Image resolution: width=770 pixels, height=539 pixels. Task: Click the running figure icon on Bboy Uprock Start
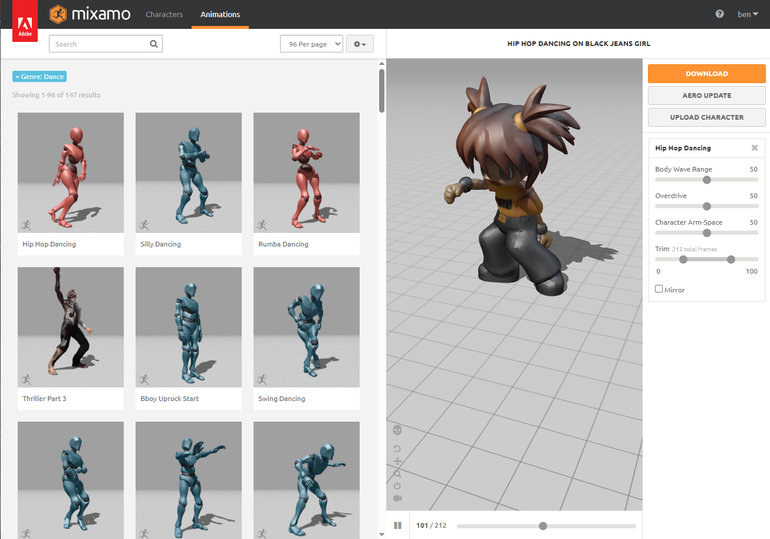(x=144, y=379)
